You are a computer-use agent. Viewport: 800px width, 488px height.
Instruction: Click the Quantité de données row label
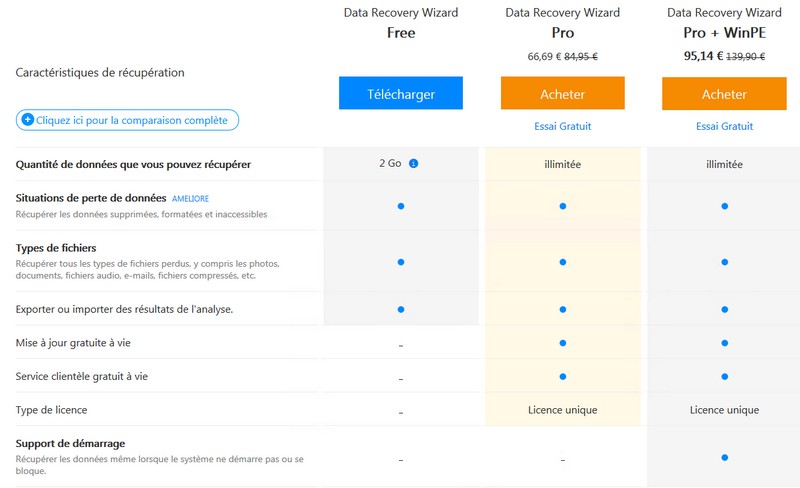[x=133, y=164]
